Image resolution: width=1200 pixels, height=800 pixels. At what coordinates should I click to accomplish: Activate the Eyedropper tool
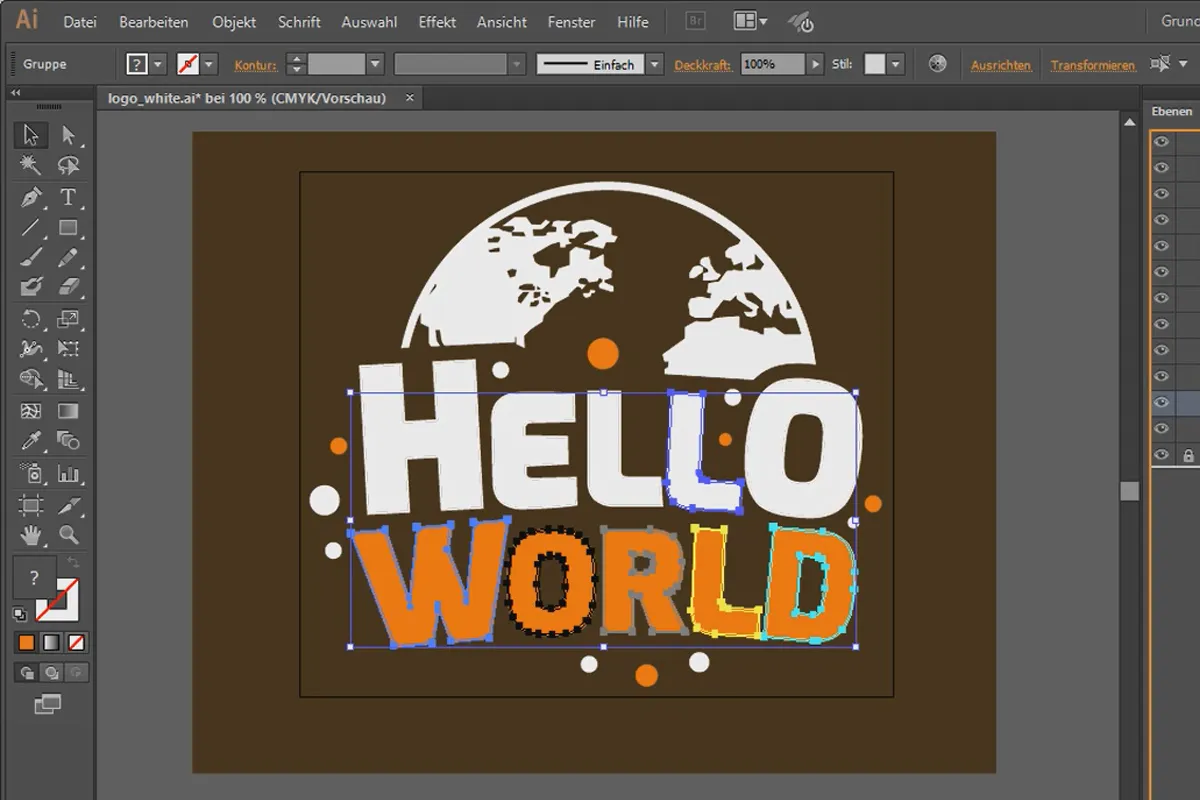(31, 441)
